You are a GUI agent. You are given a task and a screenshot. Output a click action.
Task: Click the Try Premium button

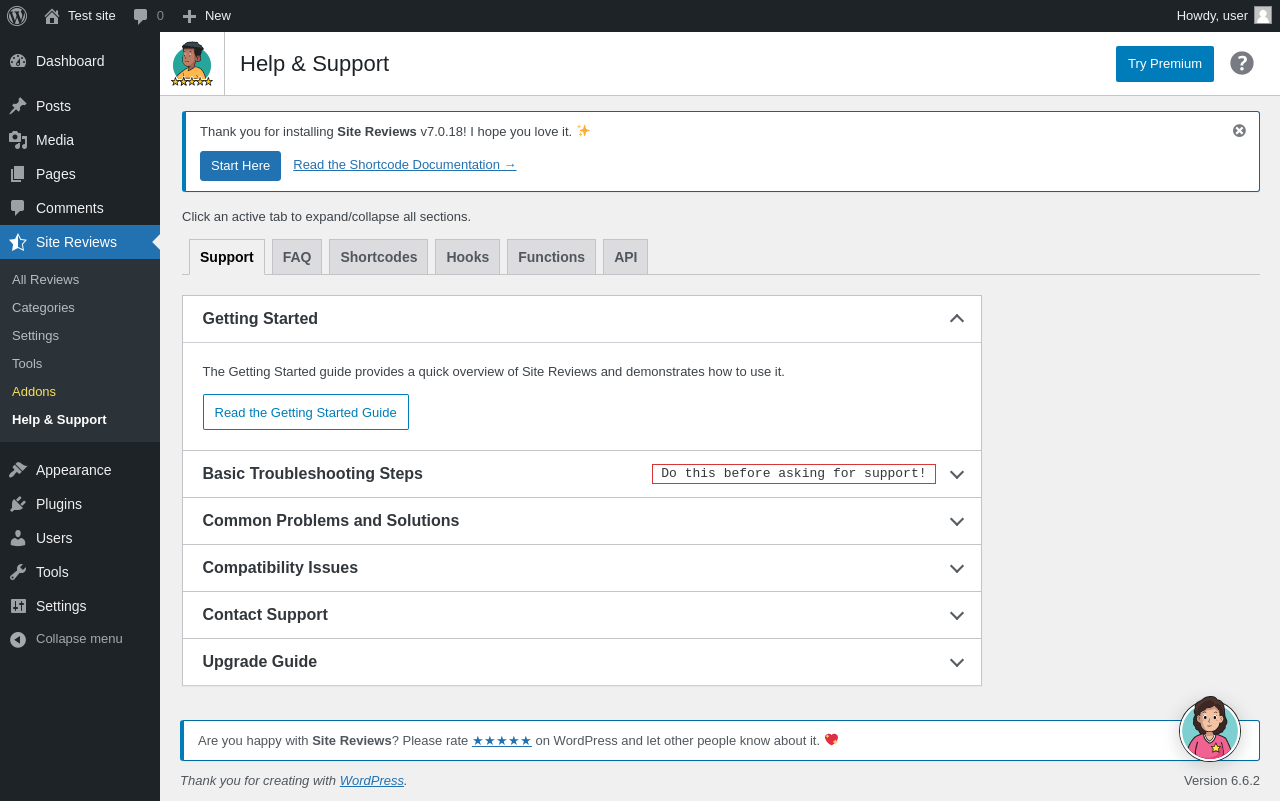click(x=1164, y=64)
